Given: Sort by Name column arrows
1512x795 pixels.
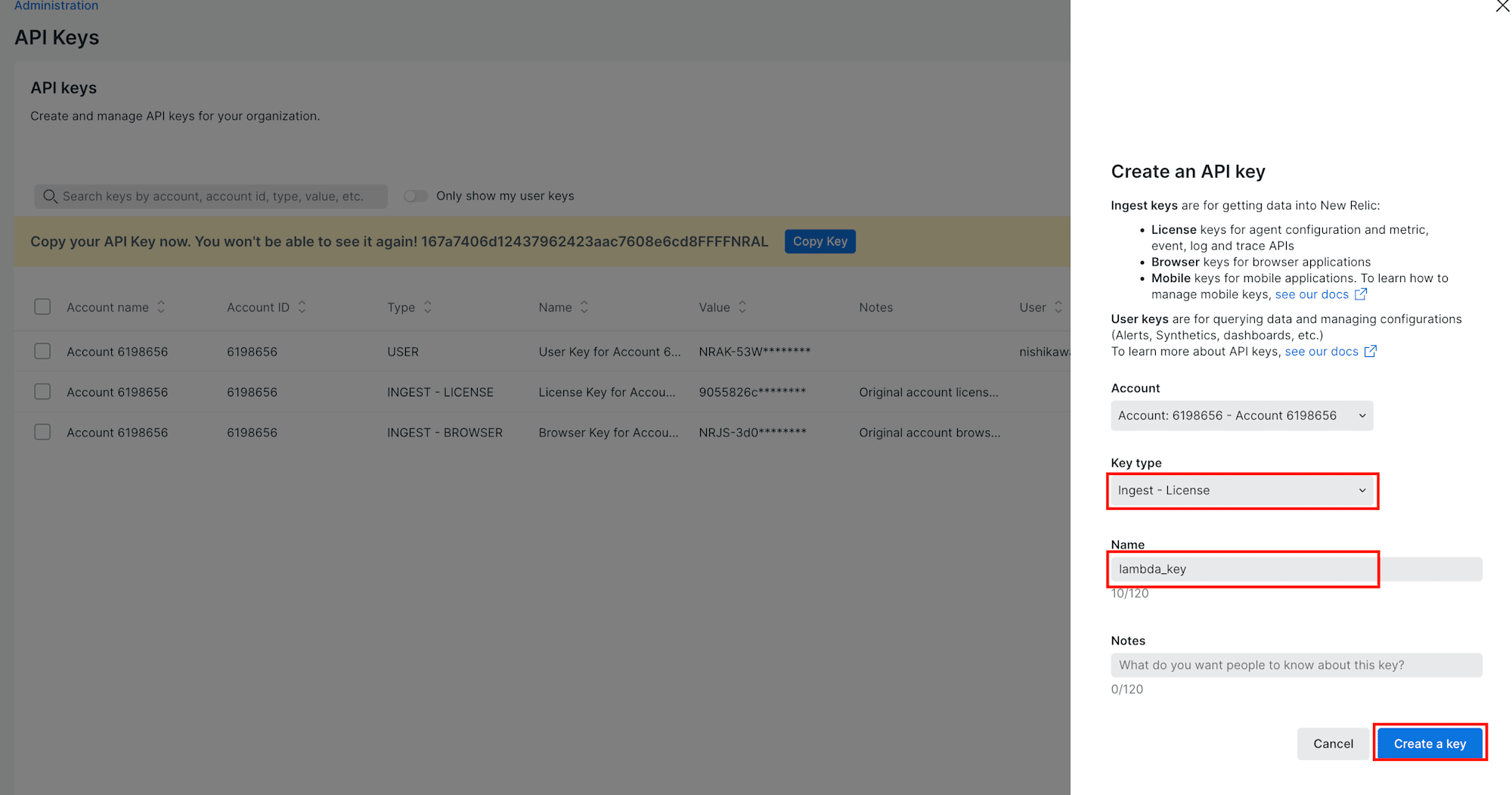Looking at the screenshot, I should [584, 307].
